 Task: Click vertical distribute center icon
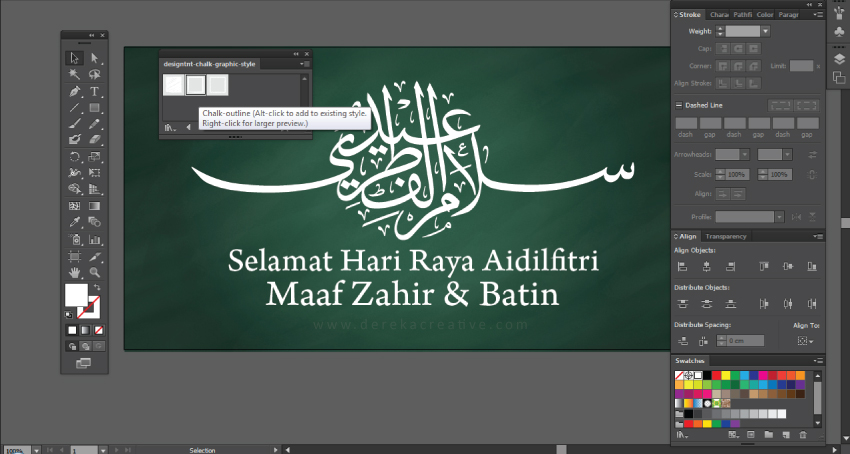(x=707, y=304)
